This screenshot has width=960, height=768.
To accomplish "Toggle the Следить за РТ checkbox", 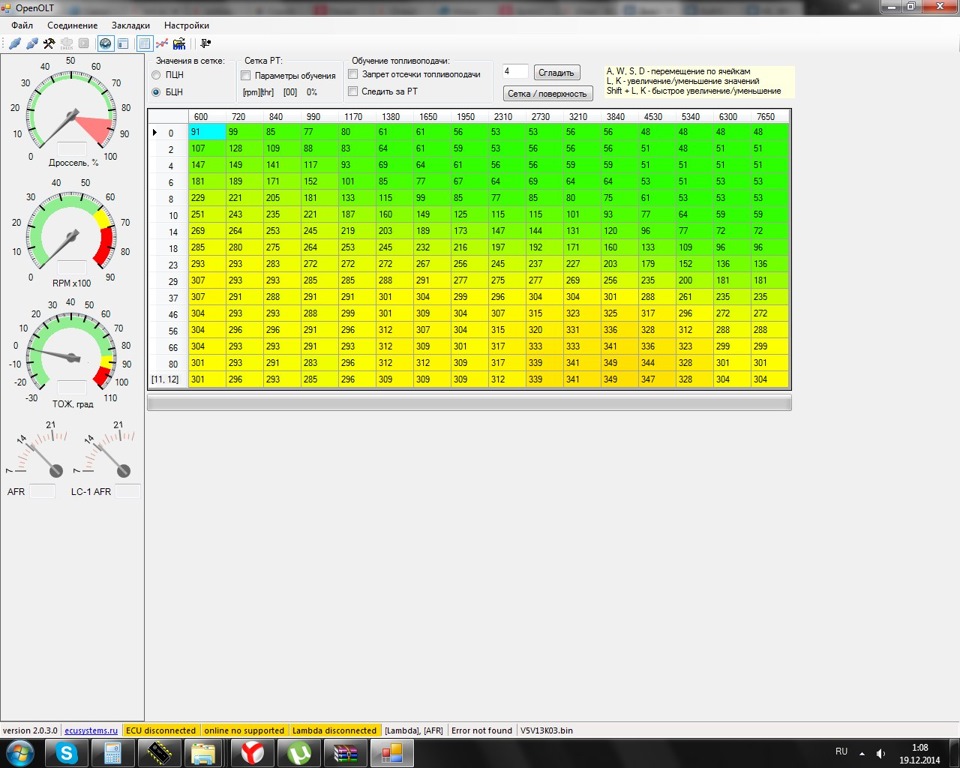I will click(x=353, y=92).
